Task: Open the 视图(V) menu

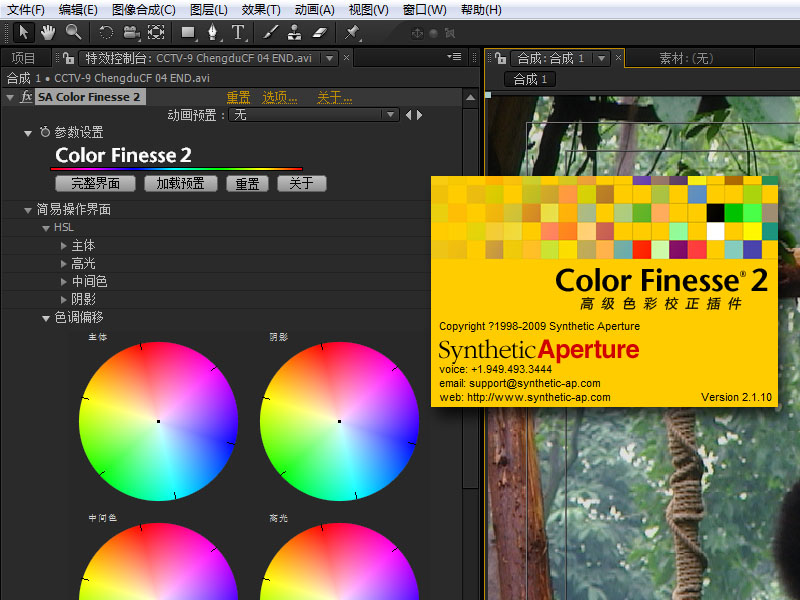Action: click(368, 10)
